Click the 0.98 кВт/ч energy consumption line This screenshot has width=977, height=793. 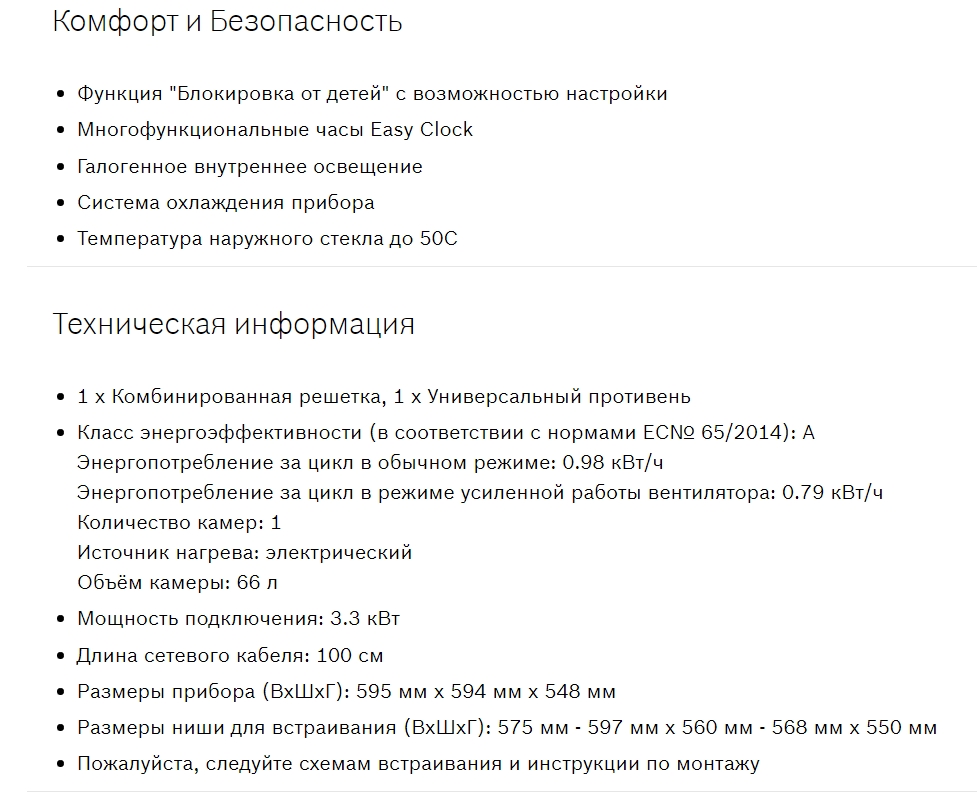[x=370, y=463]
